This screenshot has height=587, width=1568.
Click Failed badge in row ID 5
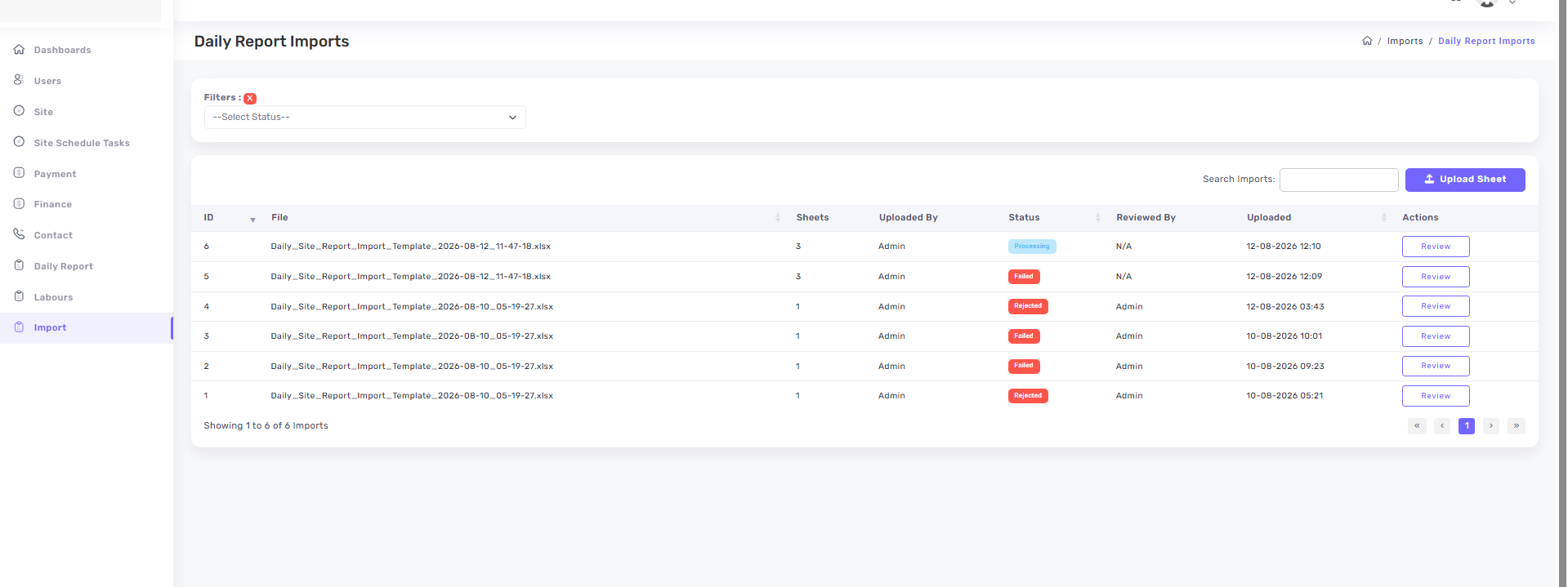[x=1024, y=277]
